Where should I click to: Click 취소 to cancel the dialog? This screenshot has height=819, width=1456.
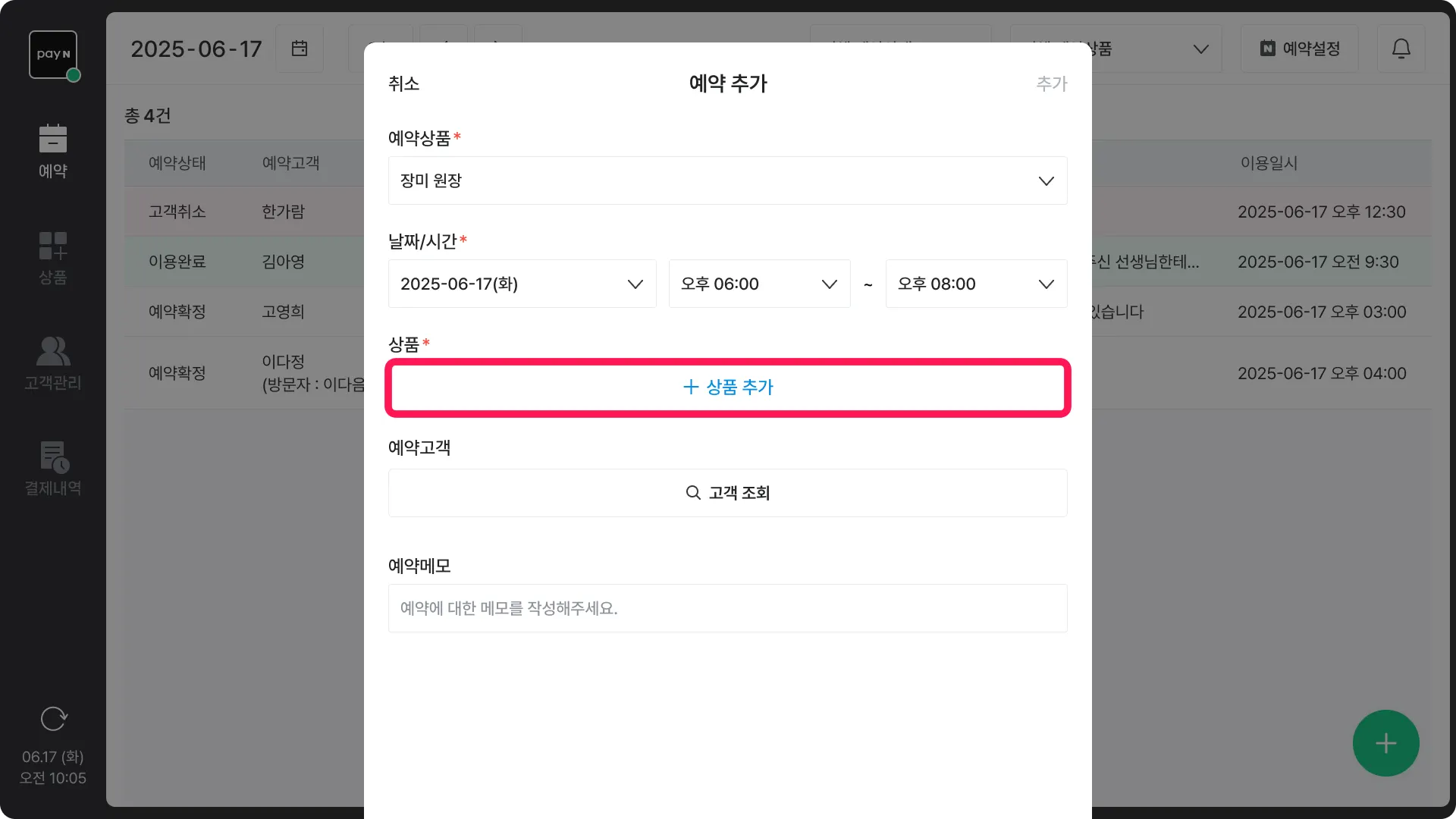click(403, 83)
